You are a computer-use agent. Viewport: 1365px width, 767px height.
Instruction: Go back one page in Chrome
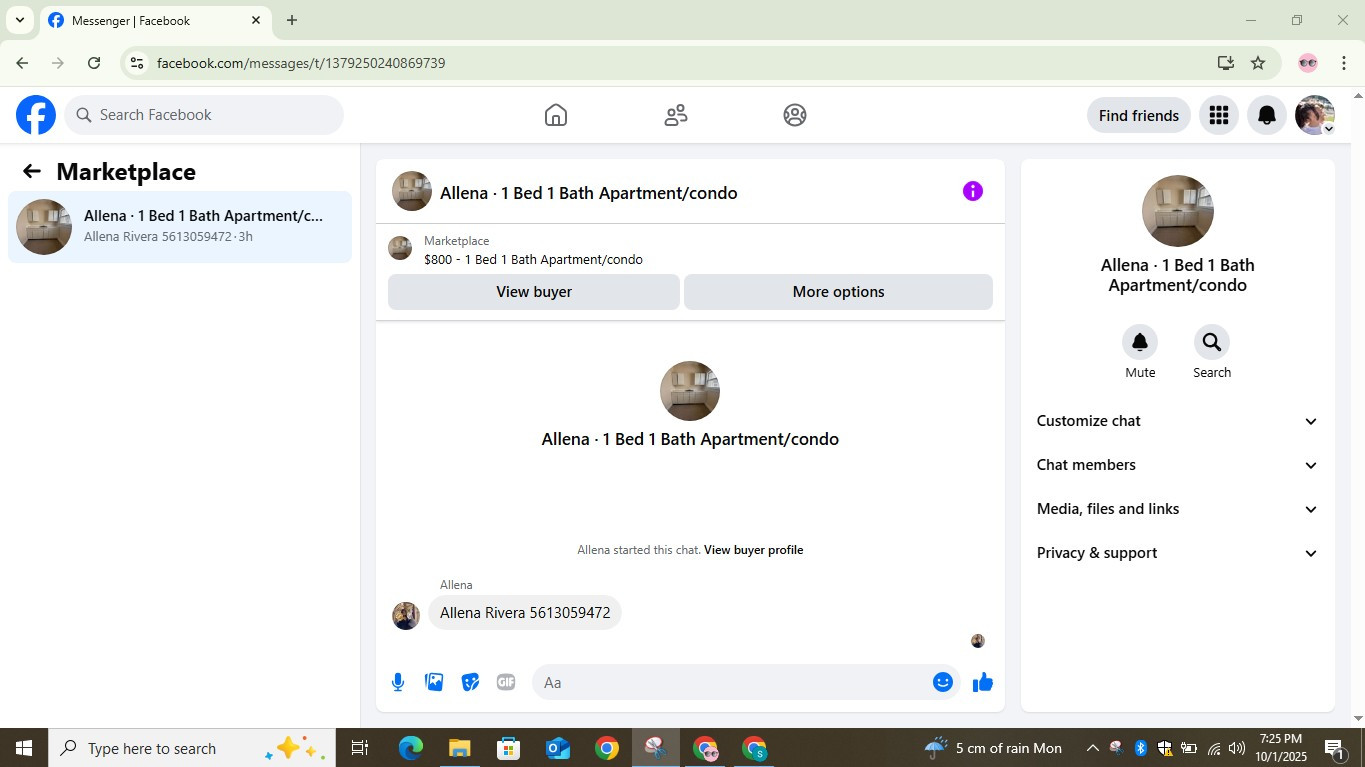coord(22,63)
